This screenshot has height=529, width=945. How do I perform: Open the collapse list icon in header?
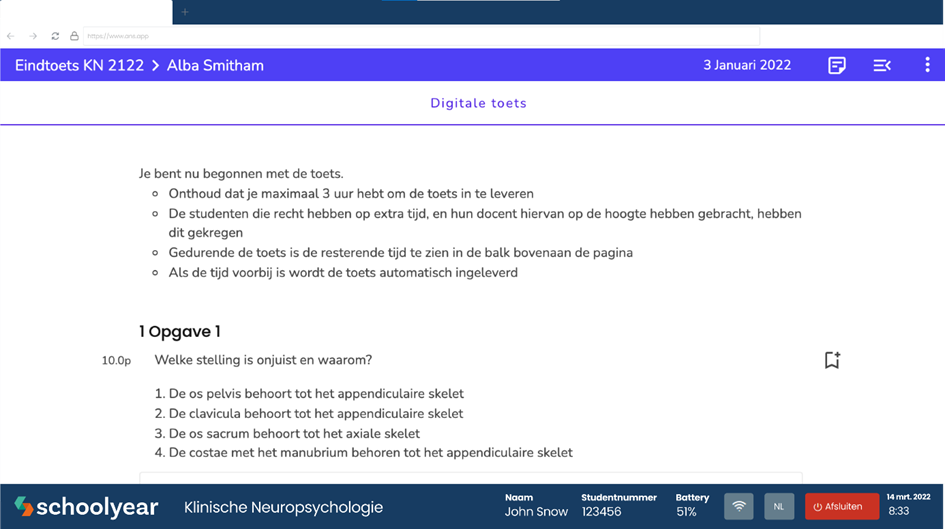882,66
